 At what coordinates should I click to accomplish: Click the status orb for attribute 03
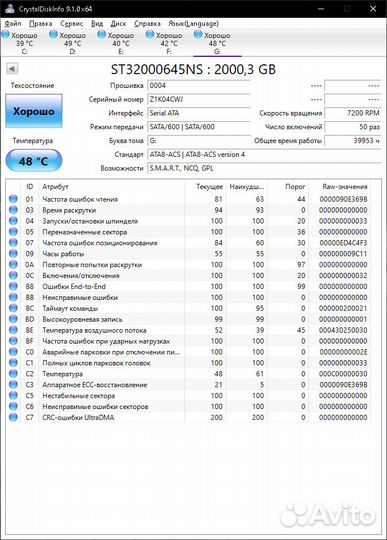click(13, 210)
